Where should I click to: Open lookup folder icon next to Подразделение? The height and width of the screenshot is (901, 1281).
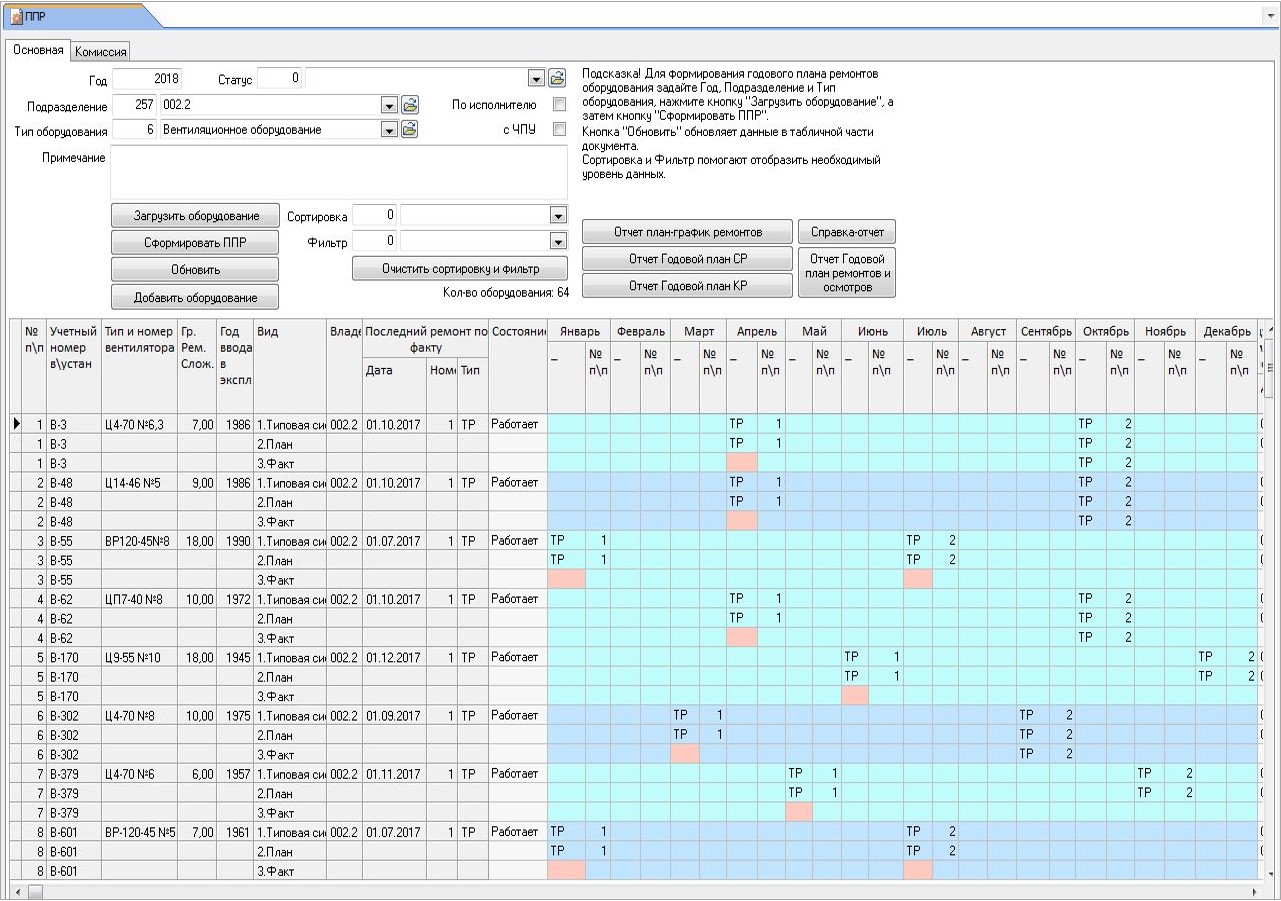tap(409, 104)
